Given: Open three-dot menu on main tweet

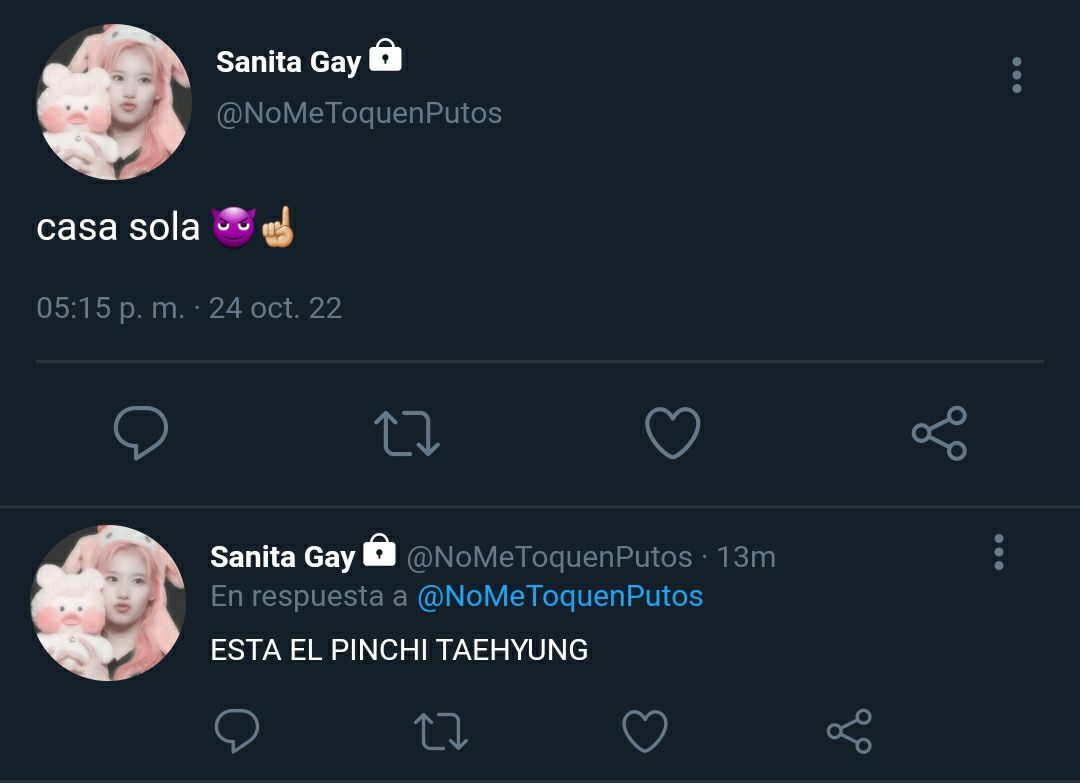Looking at the screenshot, I should [x=1017, y=75].
